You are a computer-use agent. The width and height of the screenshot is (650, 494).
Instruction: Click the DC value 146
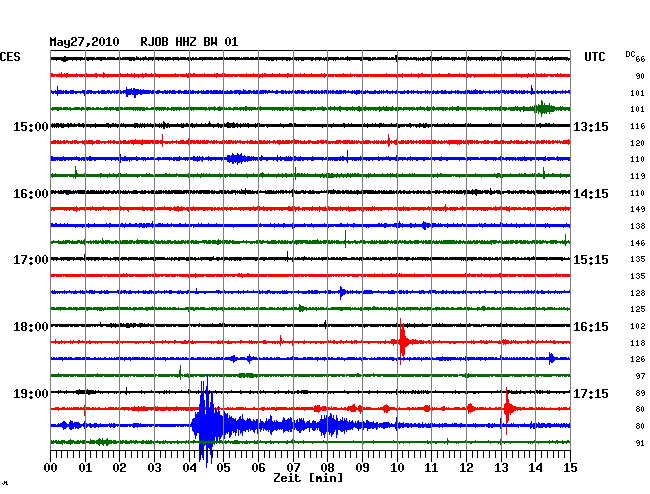tap(638, 243)
